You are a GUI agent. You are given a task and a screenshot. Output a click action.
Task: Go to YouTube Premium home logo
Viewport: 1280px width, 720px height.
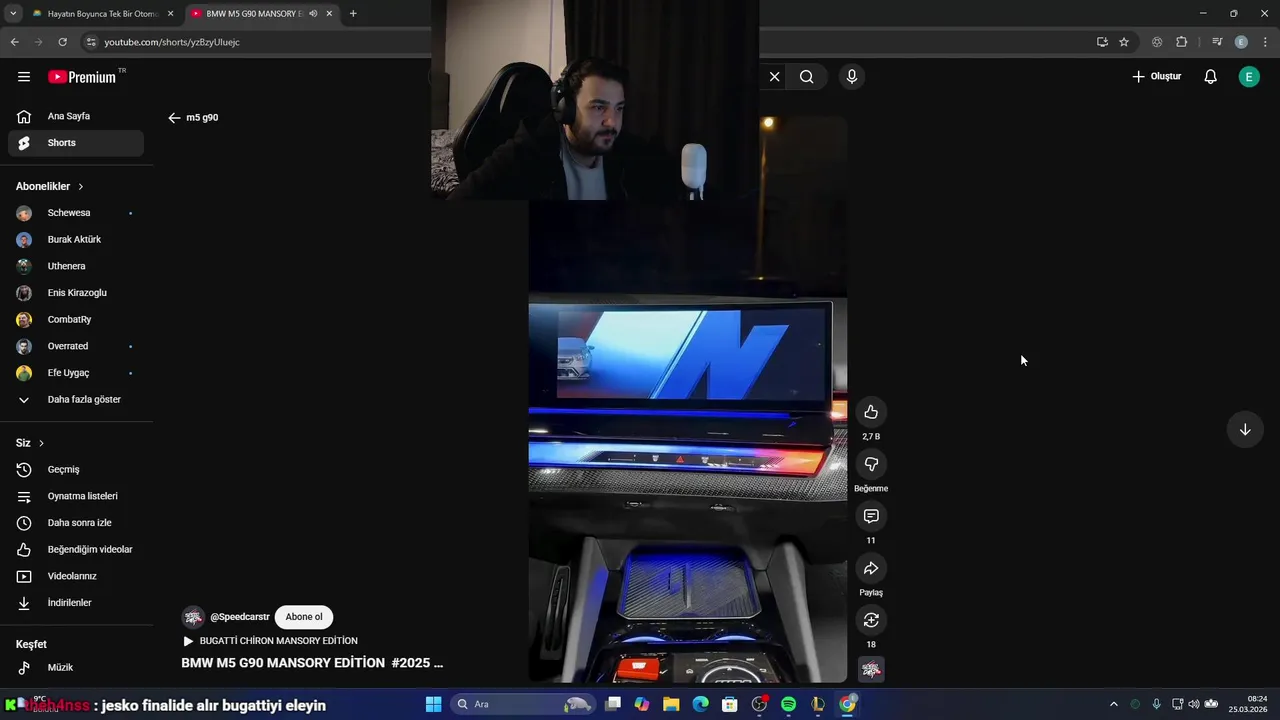[x=82, y=77]
